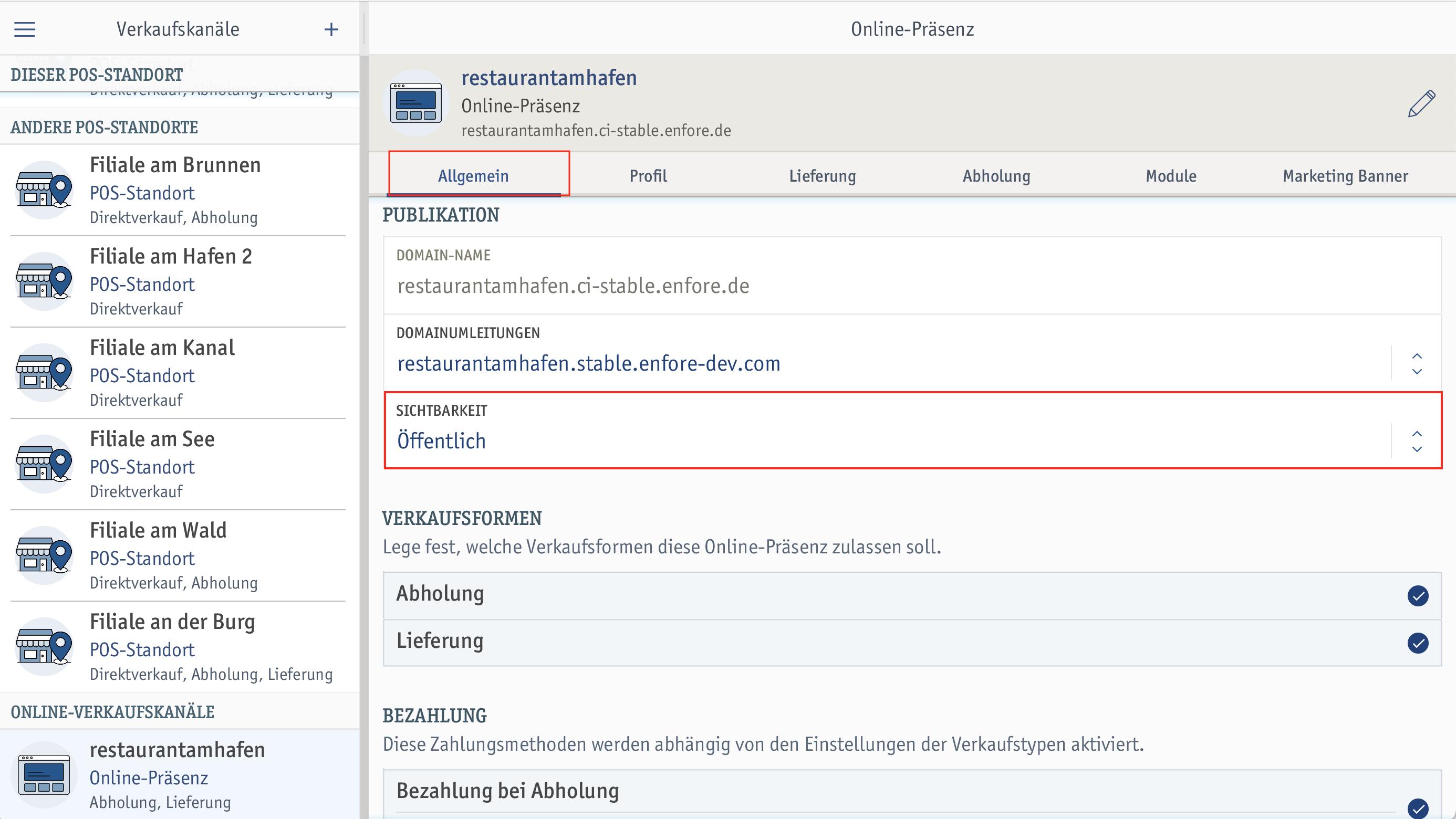Click the Filiale am Brunnen store icon

click(45, 191)
